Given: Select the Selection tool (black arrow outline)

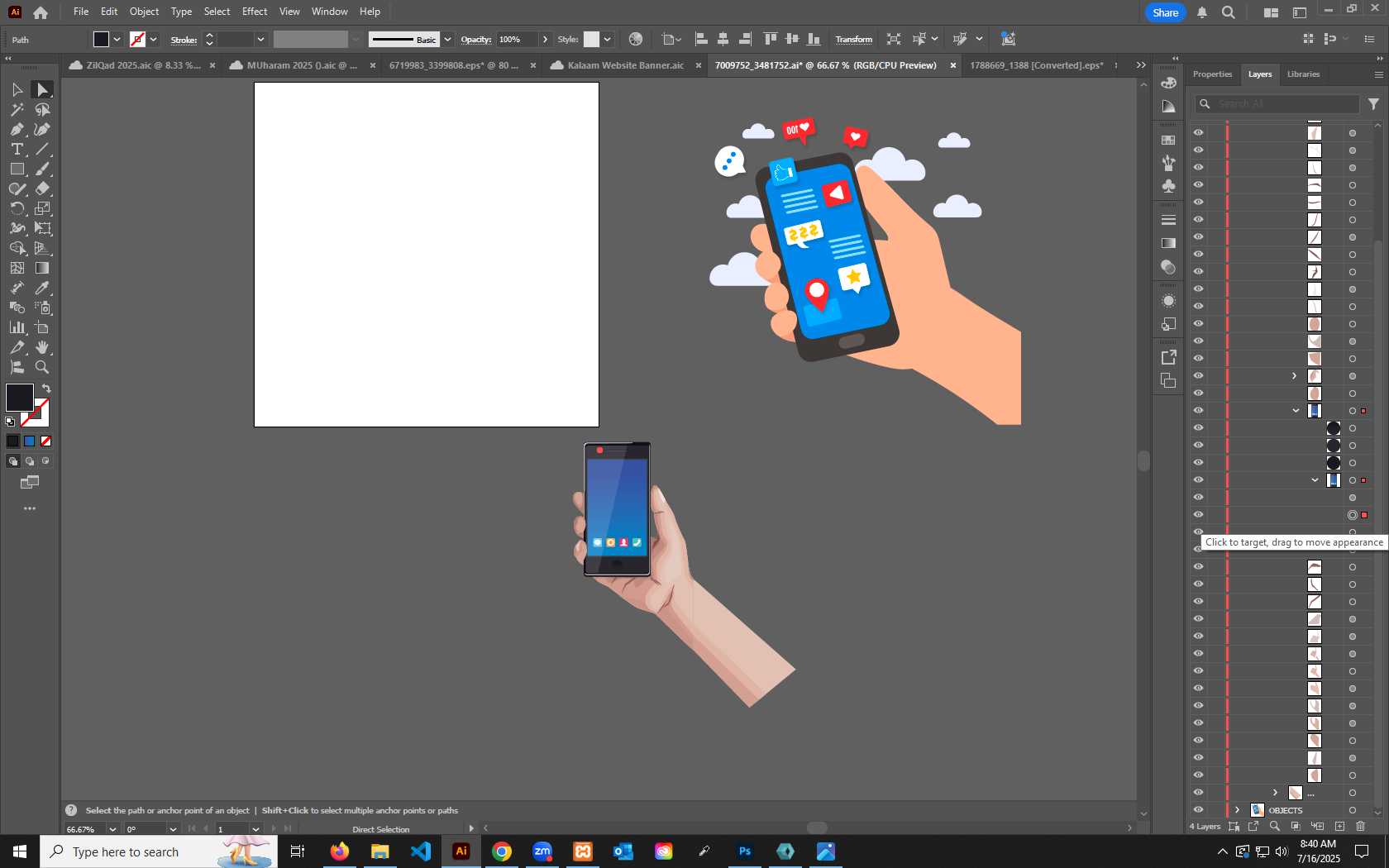Looking at the screenshot, I should 17,89.
